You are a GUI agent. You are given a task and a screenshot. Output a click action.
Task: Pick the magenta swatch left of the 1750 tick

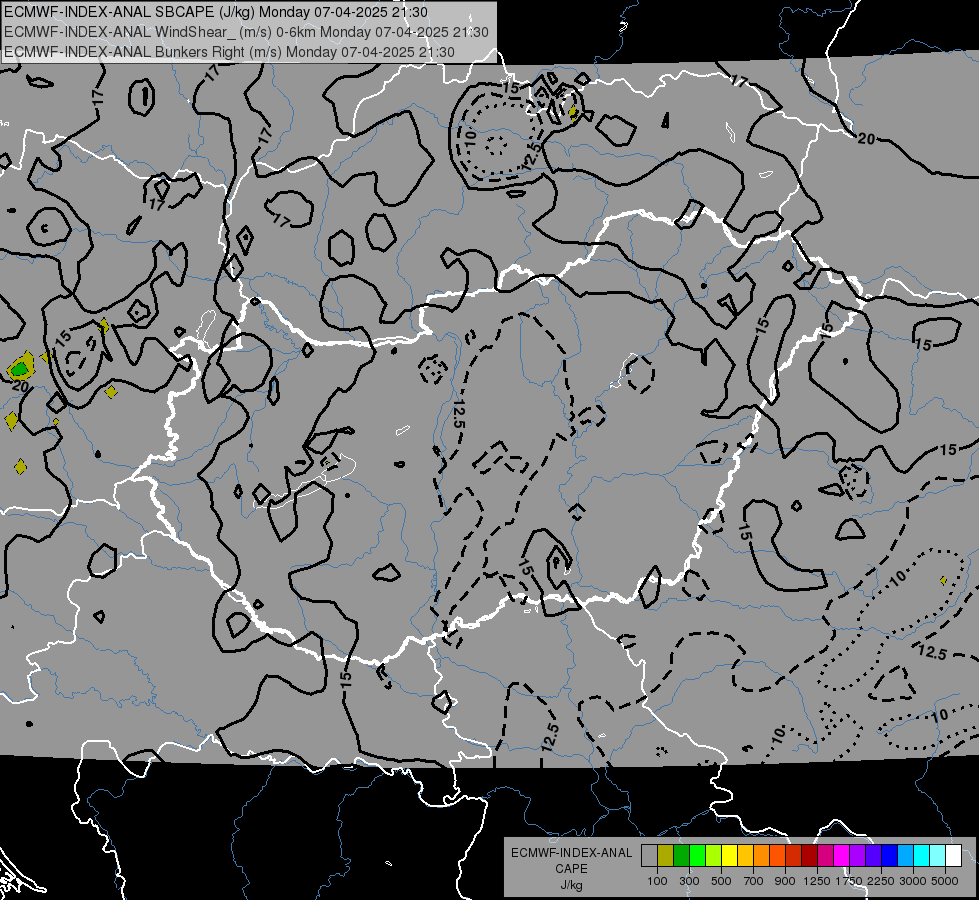pyautogui.click(x=842, y=856)
